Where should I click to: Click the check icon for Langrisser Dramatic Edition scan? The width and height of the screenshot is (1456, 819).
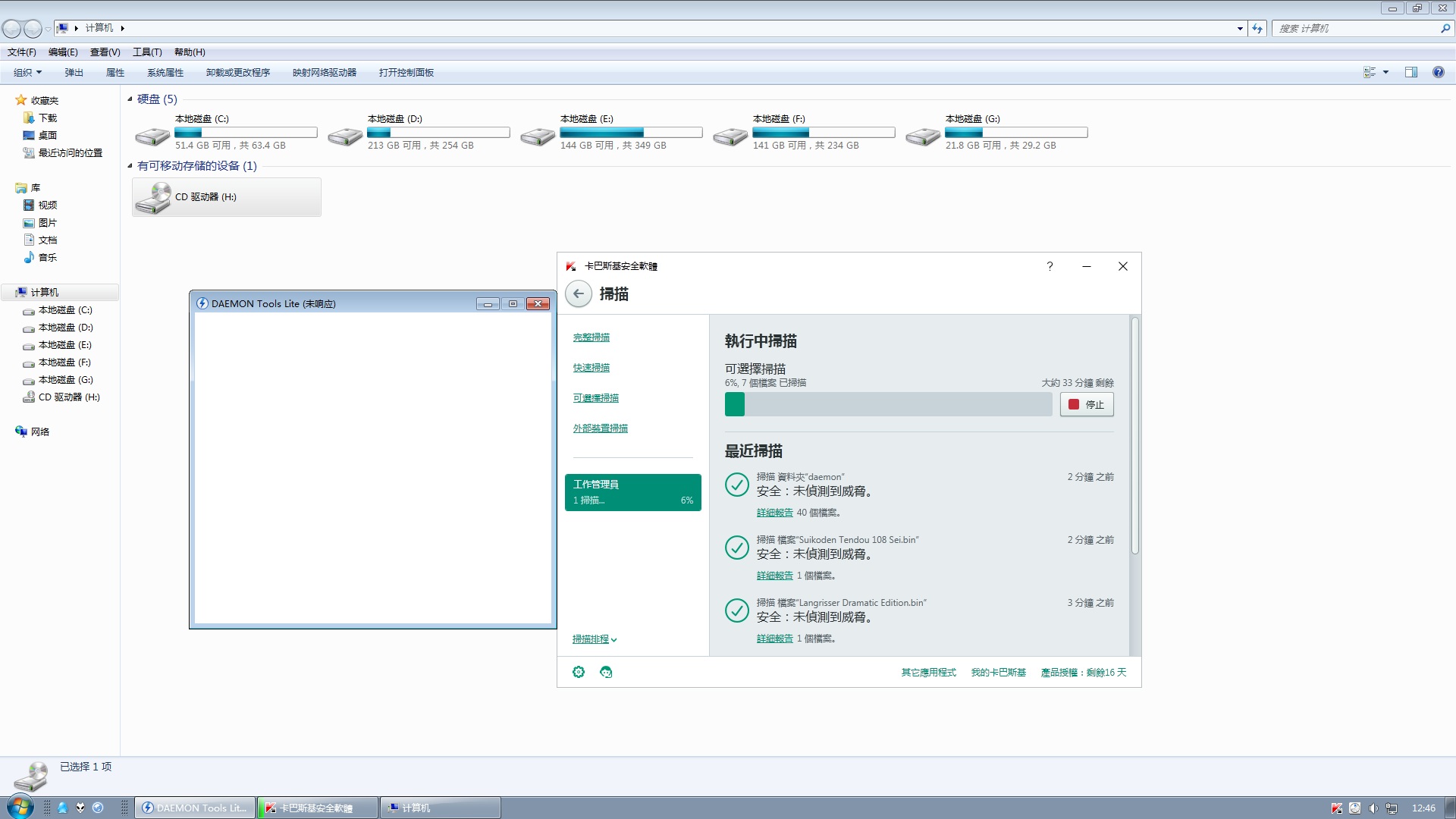[x=737, y=610]
